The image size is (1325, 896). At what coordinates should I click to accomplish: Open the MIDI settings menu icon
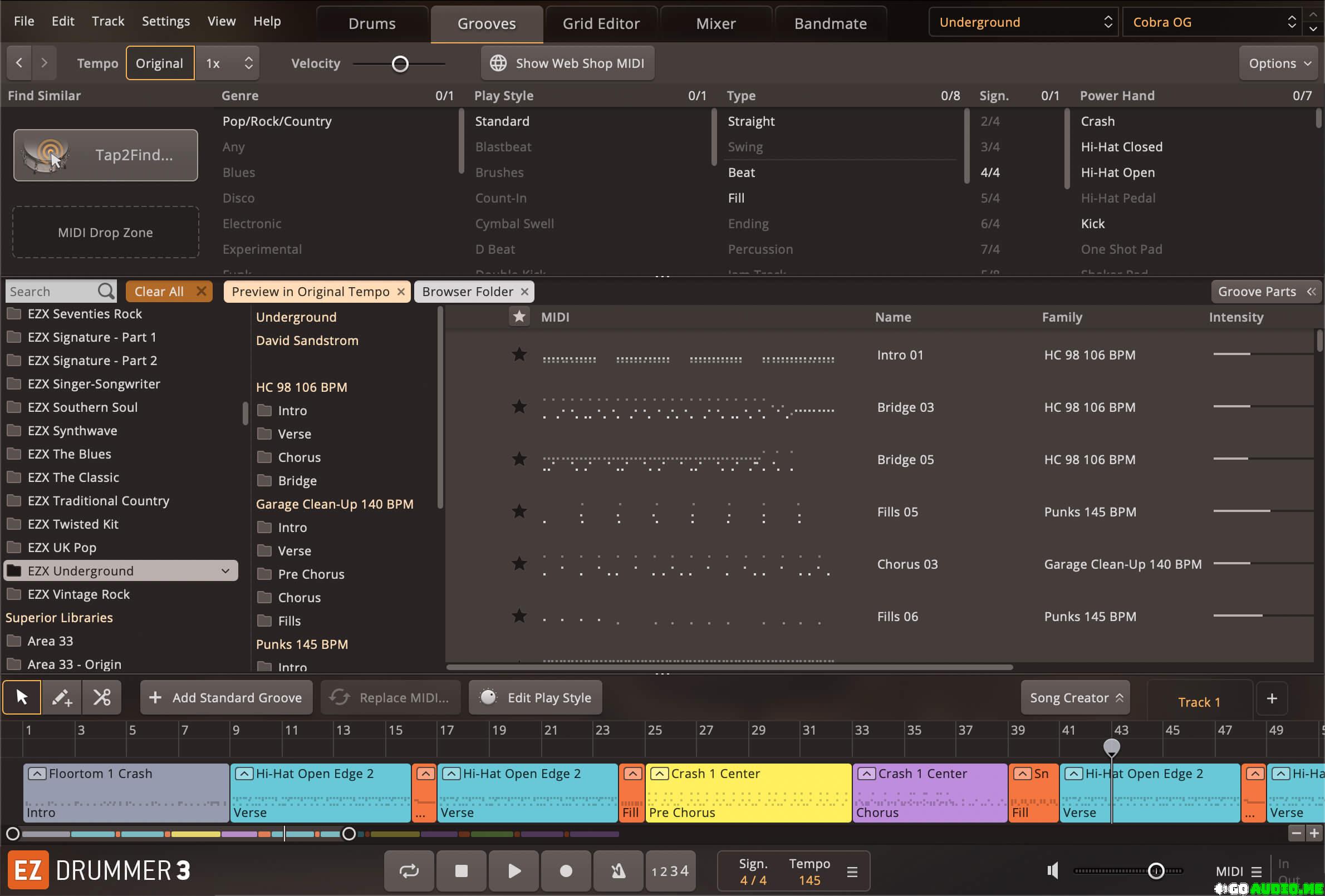(x=1256, y=872)
